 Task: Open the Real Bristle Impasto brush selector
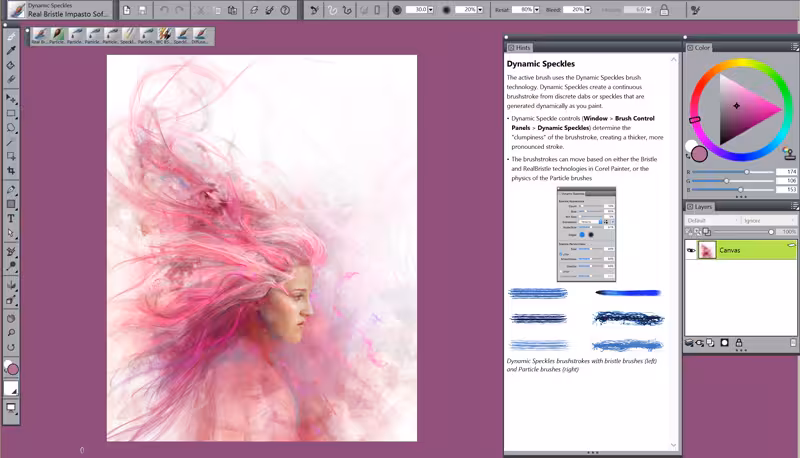coord(60,10)
